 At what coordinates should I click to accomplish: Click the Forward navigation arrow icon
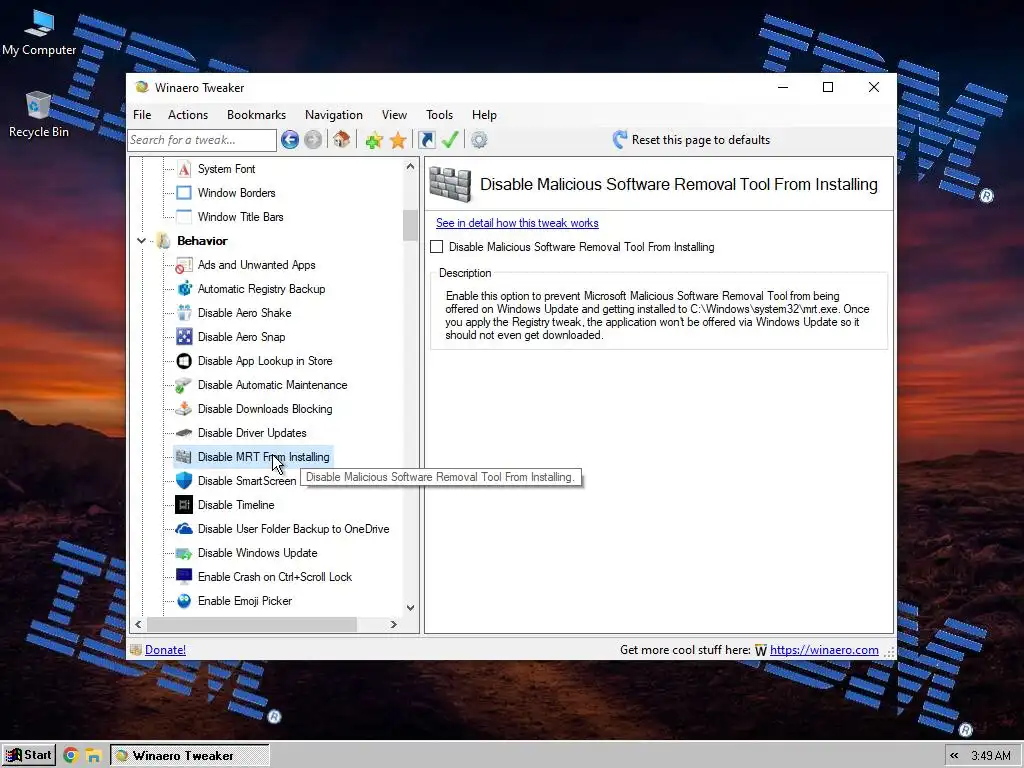[313, 140]
